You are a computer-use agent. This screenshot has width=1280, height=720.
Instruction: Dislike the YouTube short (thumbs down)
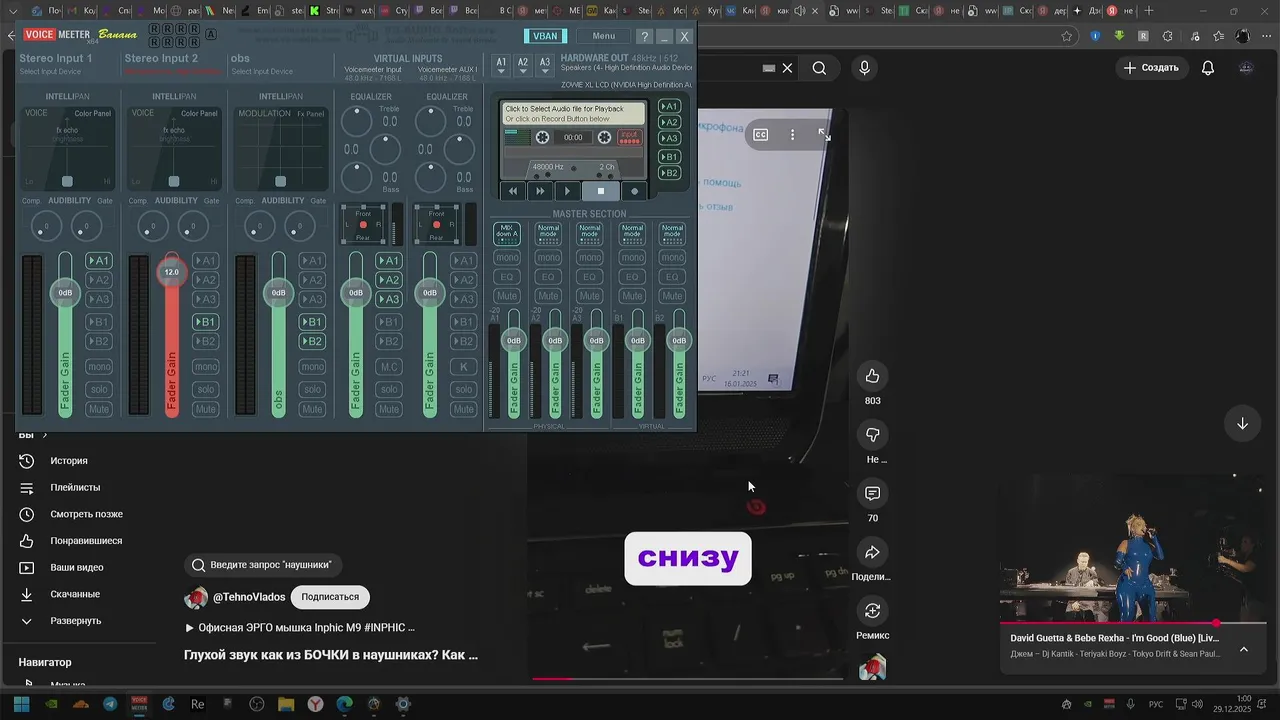click(872, 435)
